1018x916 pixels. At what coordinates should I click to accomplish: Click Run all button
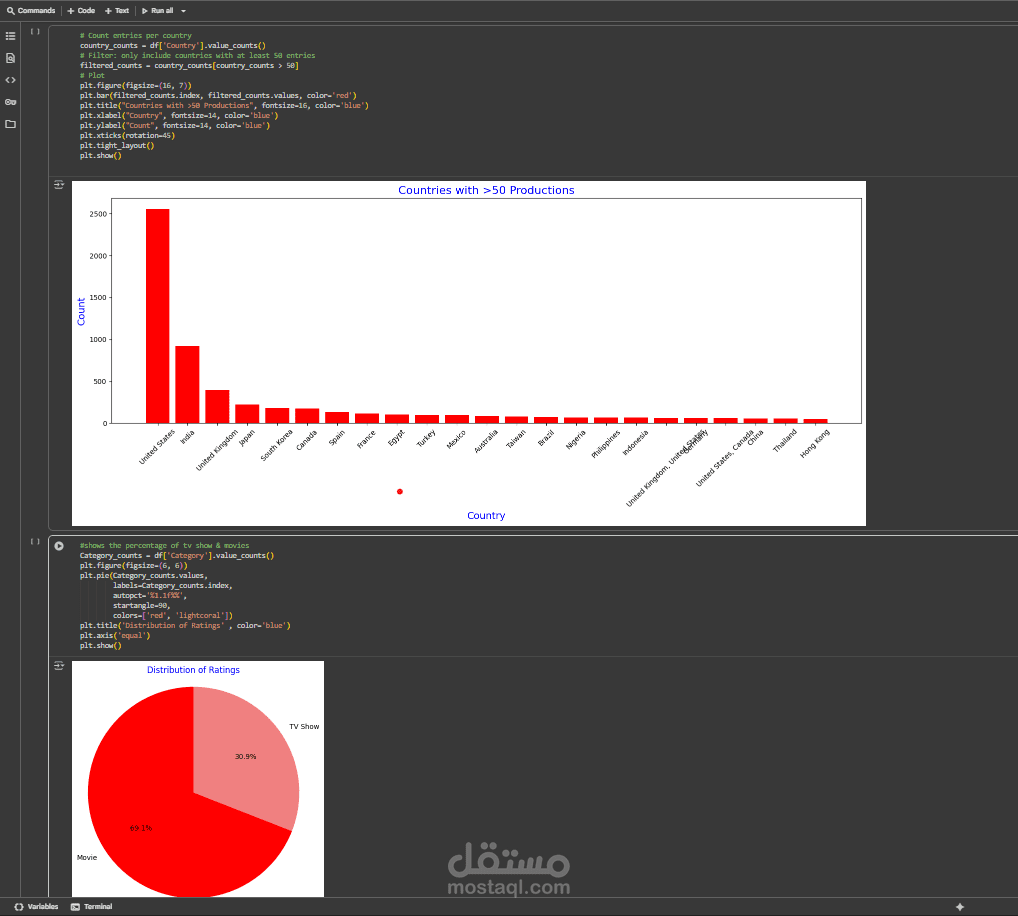click(x=157, y=10)
